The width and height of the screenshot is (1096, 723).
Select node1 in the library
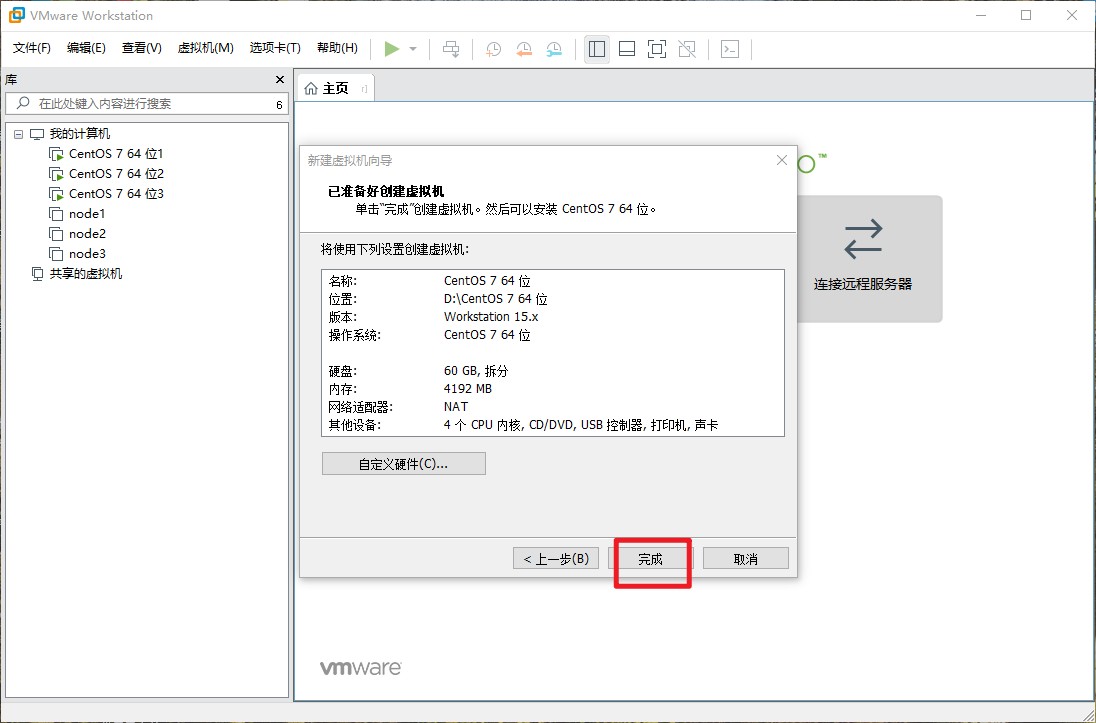(87, 214)
